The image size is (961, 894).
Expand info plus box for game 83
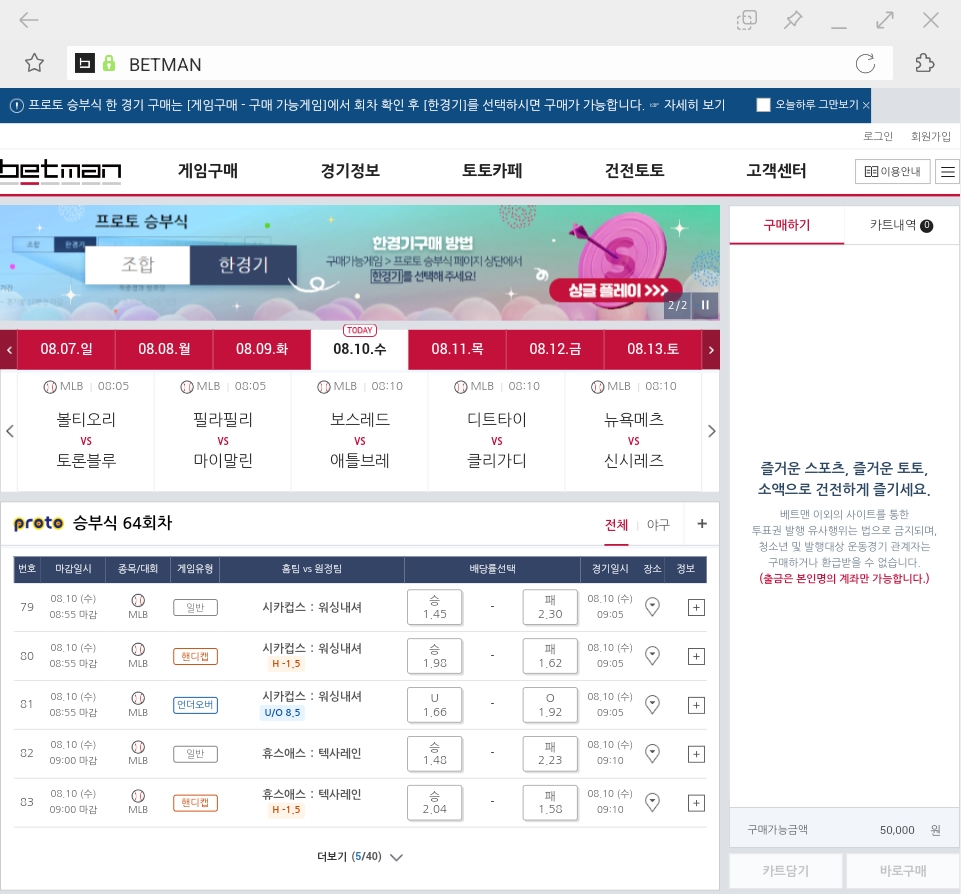696,803
